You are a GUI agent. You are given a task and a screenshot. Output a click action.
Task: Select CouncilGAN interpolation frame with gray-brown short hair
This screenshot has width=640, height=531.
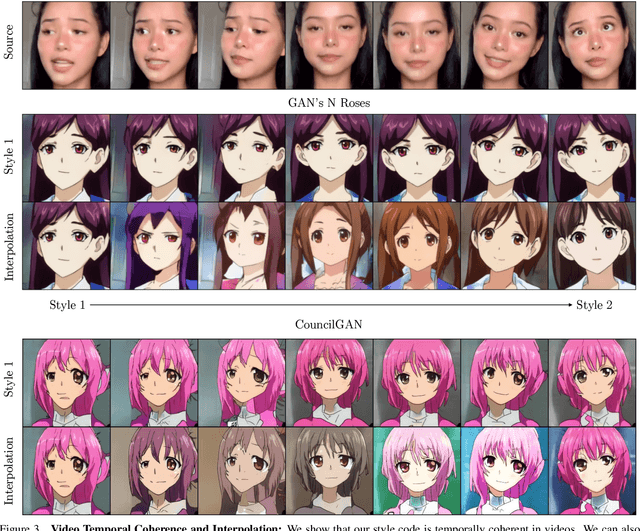click(x=329, y=471)
